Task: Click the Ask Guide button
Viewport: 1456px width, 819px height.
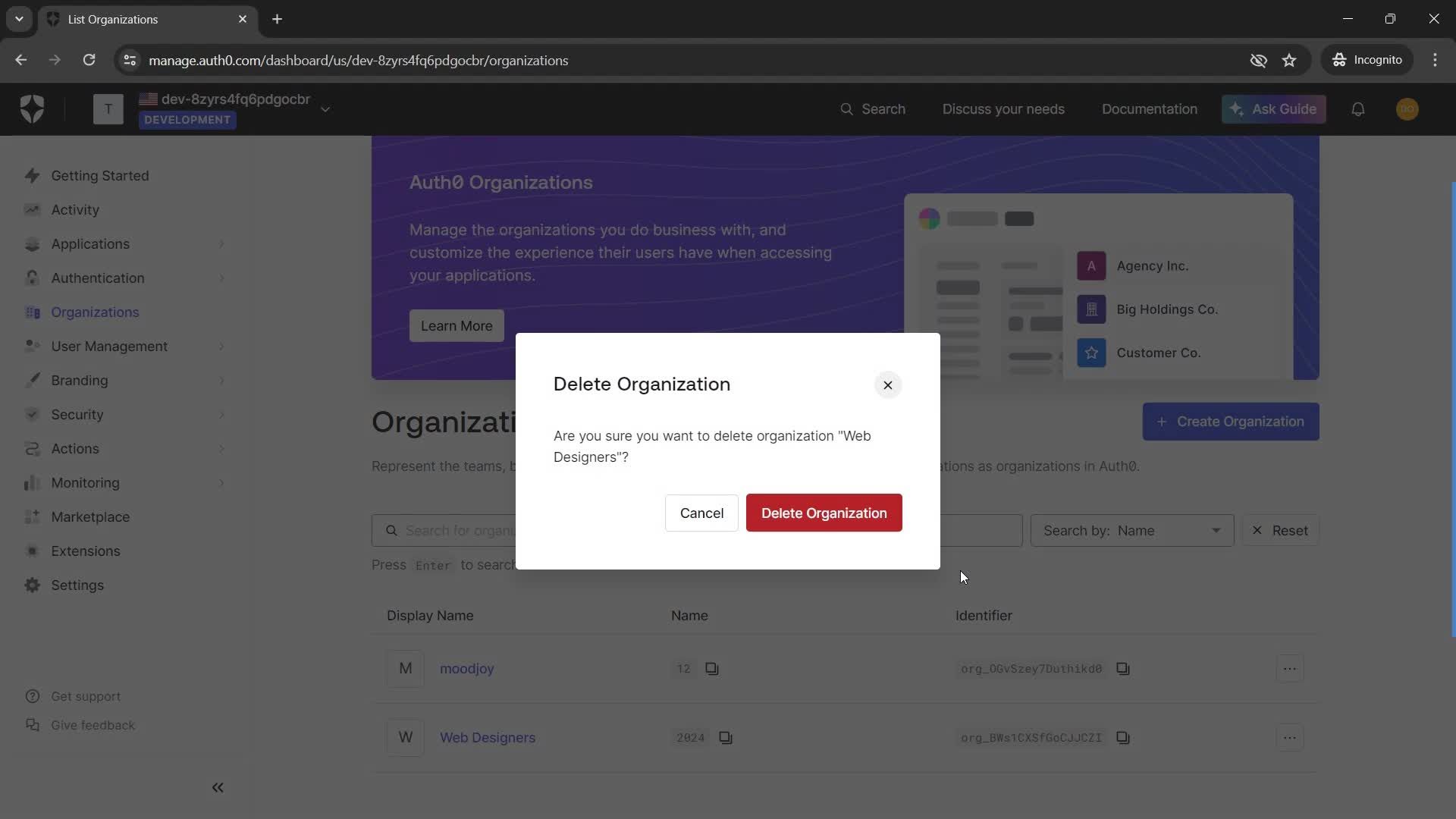Action: point(1274,109)
